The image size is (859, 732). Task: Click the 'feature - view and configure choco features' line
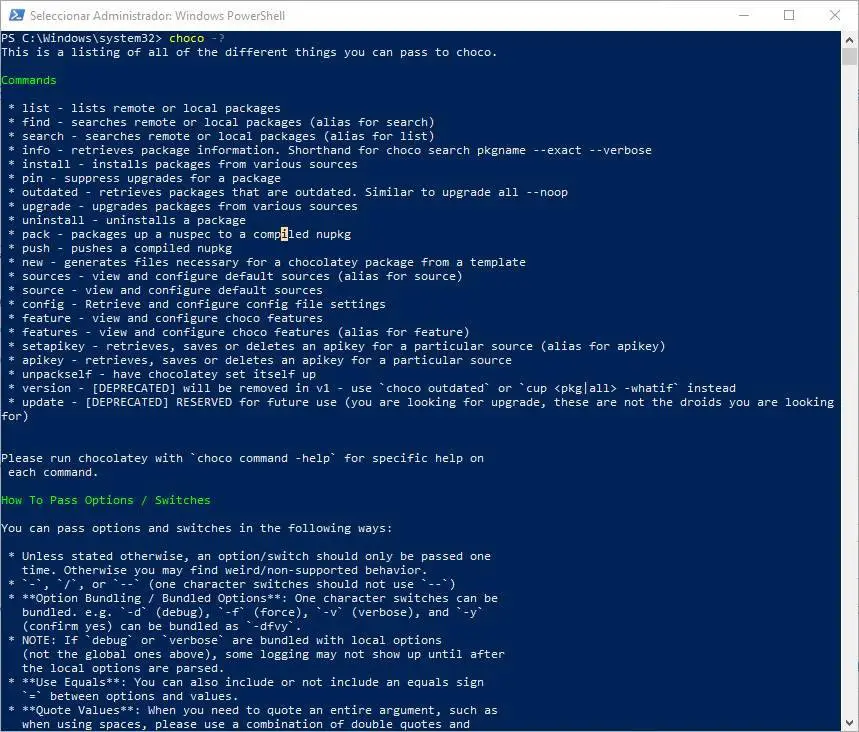165,318
